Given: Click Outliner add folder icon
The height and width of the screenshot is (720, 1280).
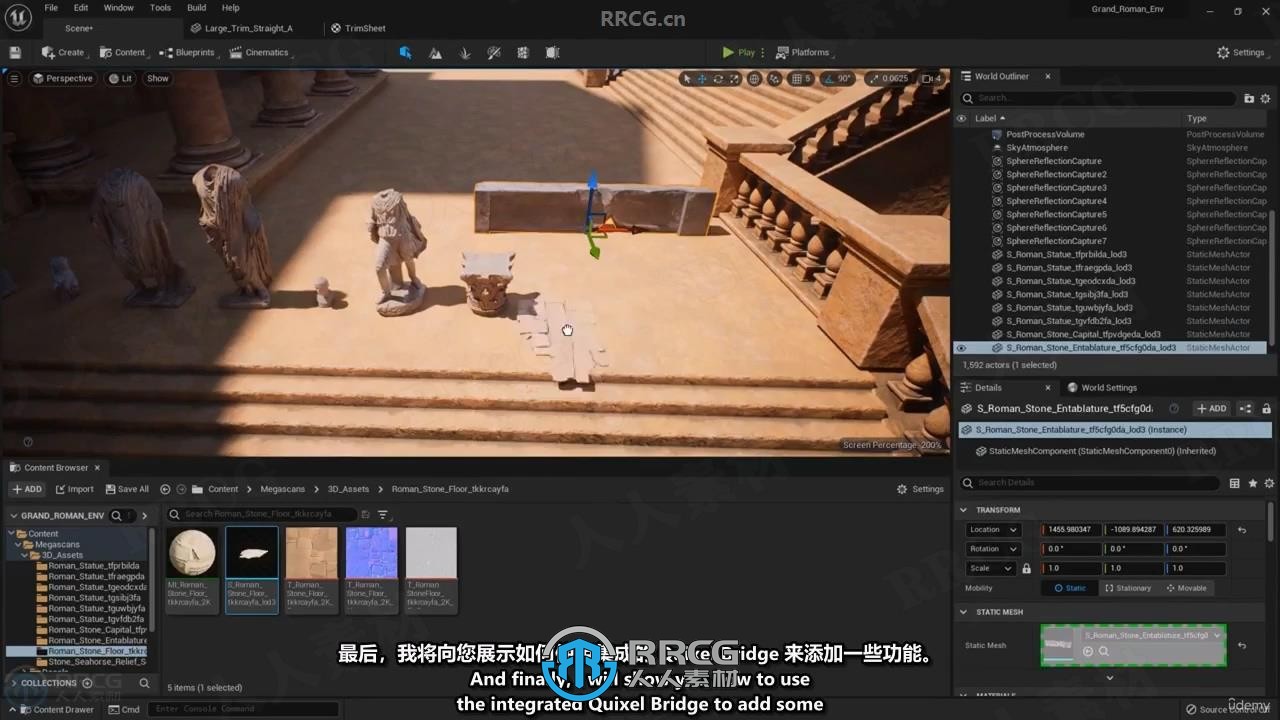Looking at the screenshot, I should coord(1249,98).
